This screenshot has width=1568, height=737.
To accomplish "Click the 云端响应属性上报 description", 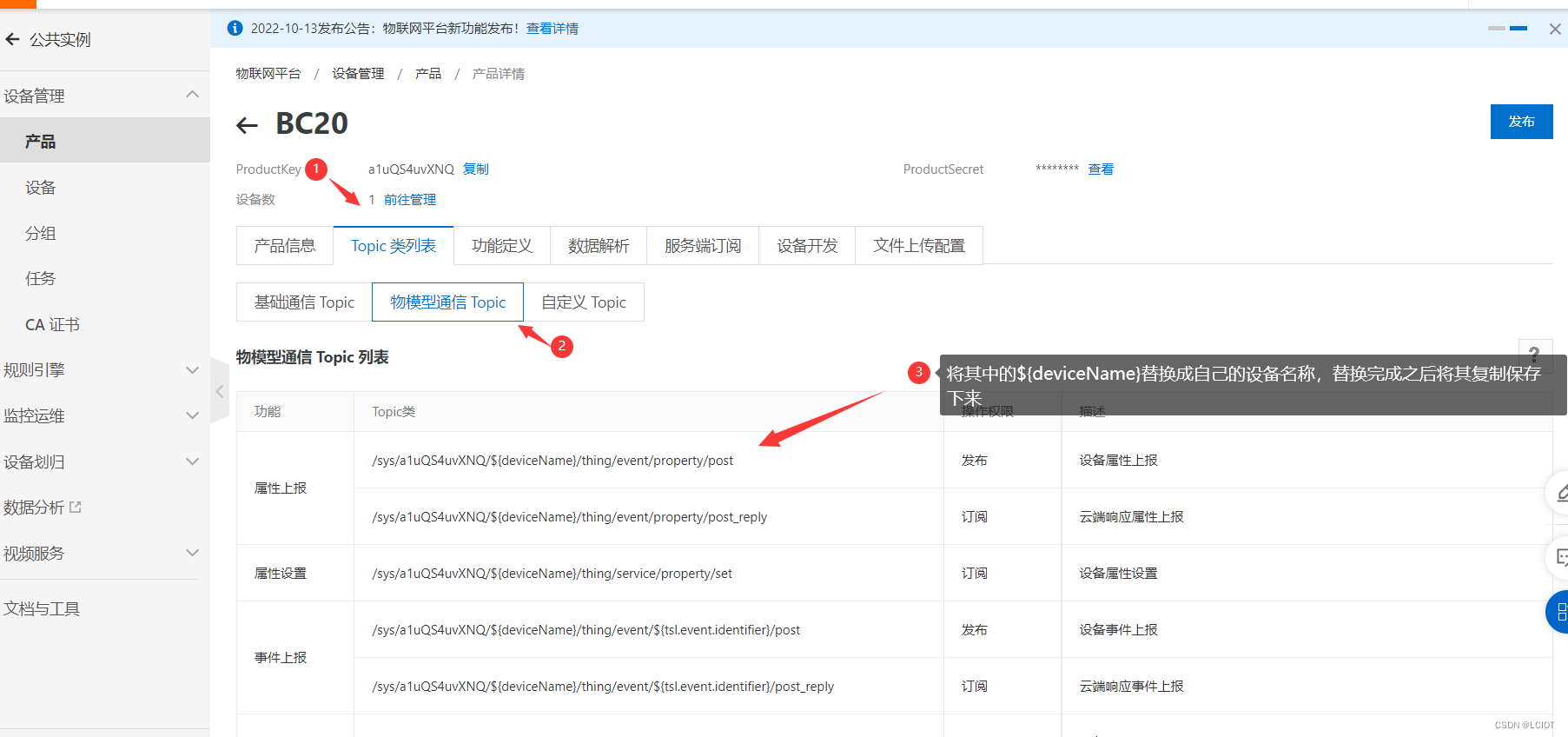I will [1132, 517].
